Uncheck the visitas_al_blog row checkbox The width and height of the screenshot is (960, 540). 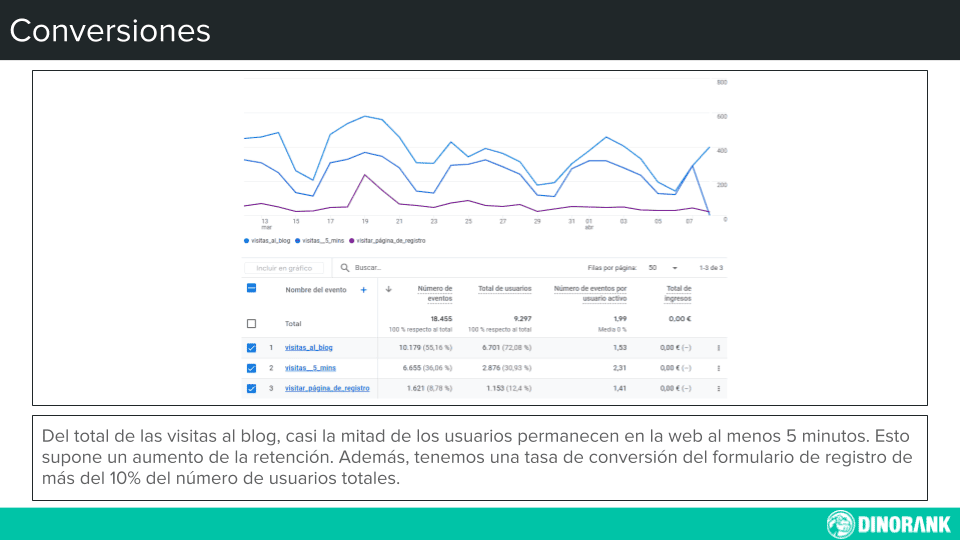point(251,348)
